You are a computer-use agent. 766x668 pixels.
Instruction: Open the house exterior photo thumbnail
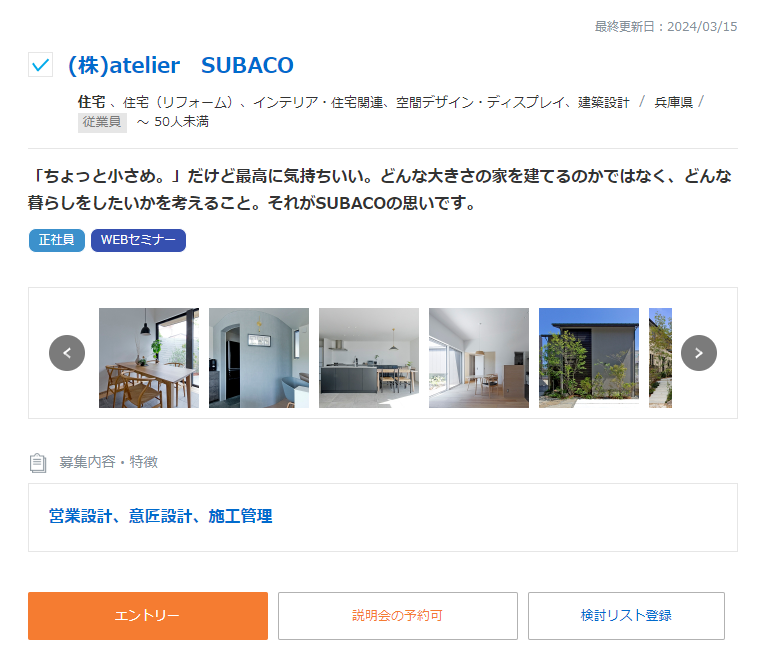click(x=589, y=358)
